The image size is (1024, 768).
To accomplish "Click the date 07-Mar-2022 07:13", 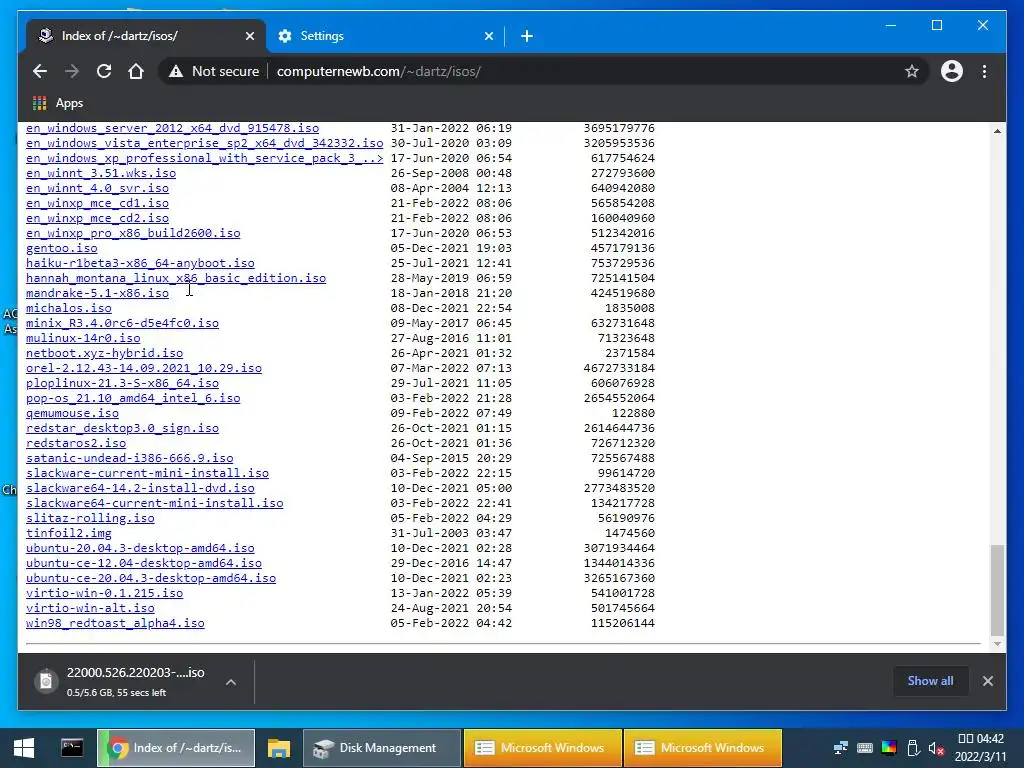I will pos(451,369).
